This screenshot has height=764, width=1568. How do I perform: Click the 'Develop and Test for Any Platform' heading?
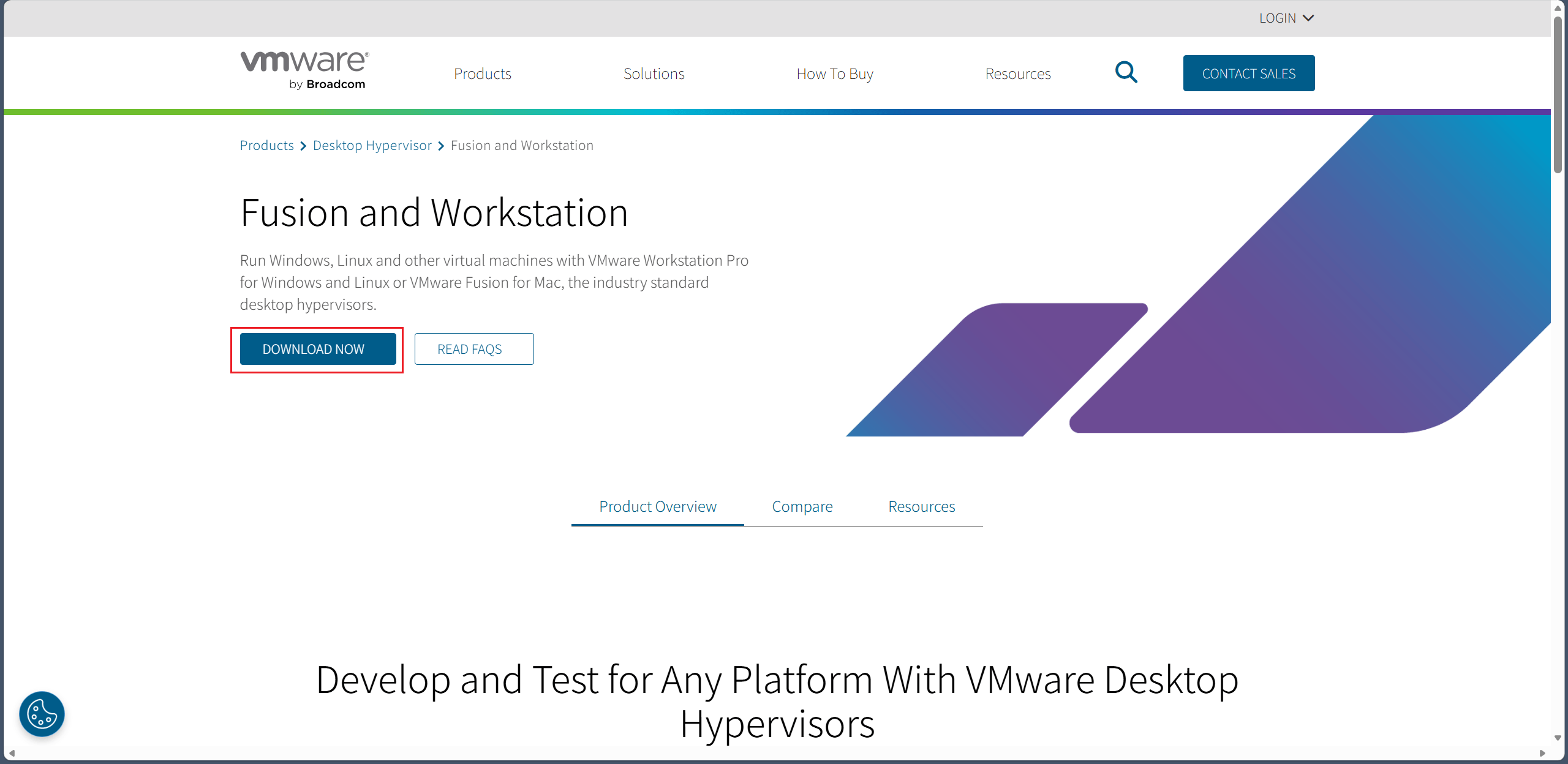(x=777, y=702)
